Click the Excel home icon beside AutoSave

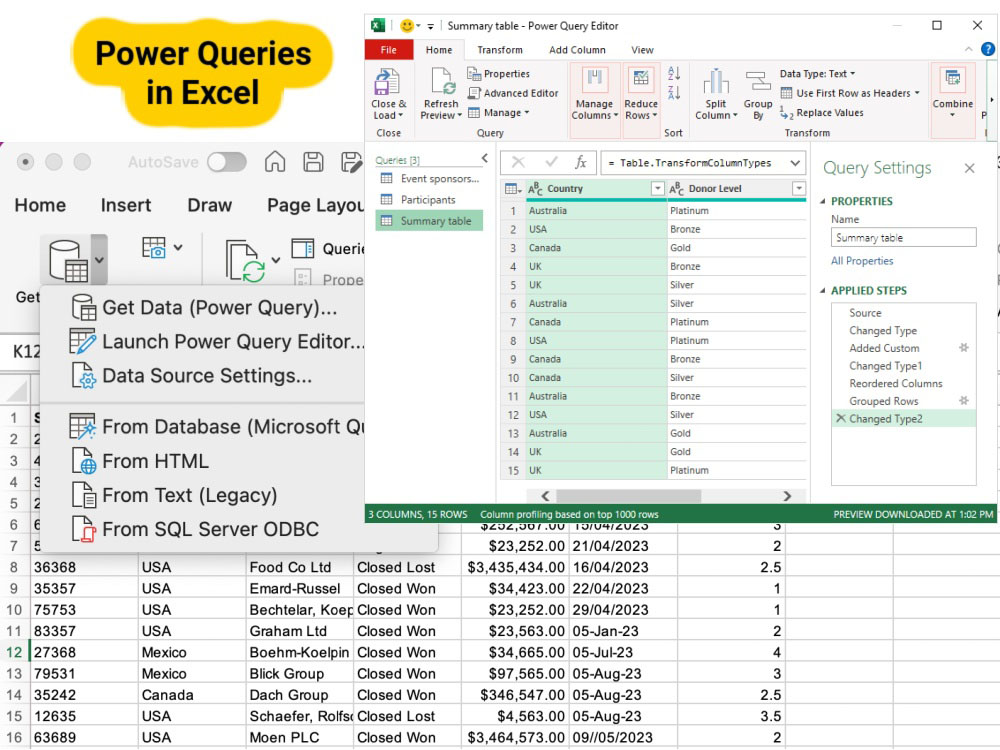click(x=275, y=162)
